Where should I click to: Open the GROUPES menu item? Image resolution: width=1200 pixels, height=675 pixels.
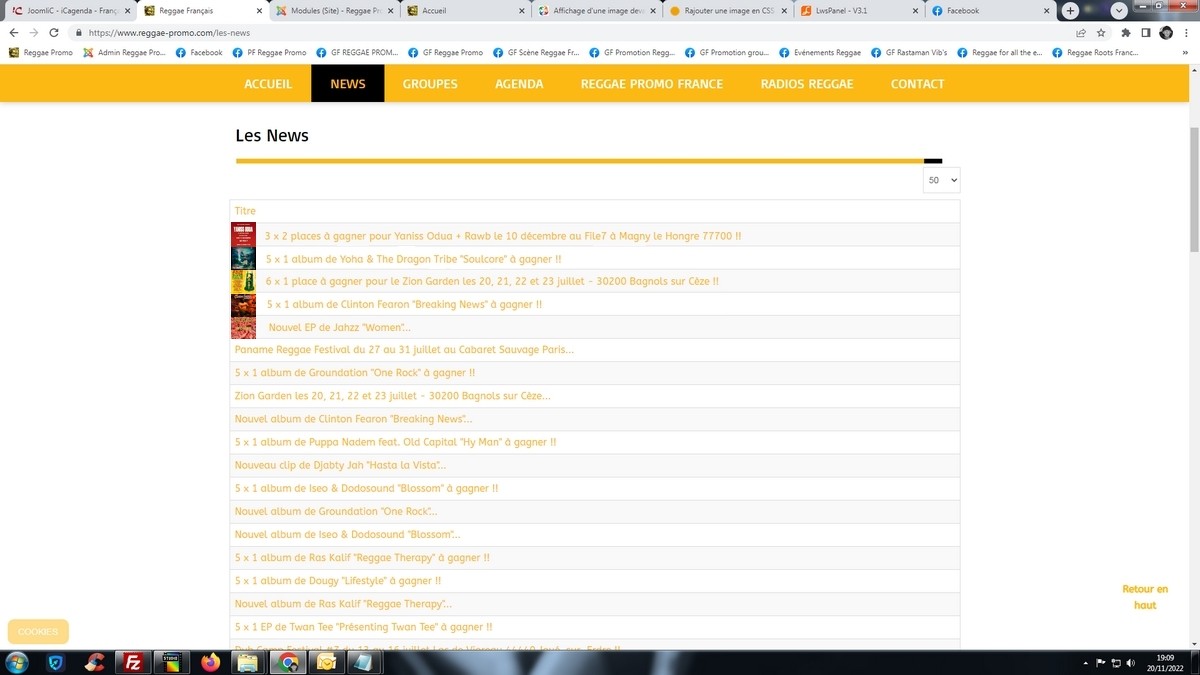[x=430, y=84]
